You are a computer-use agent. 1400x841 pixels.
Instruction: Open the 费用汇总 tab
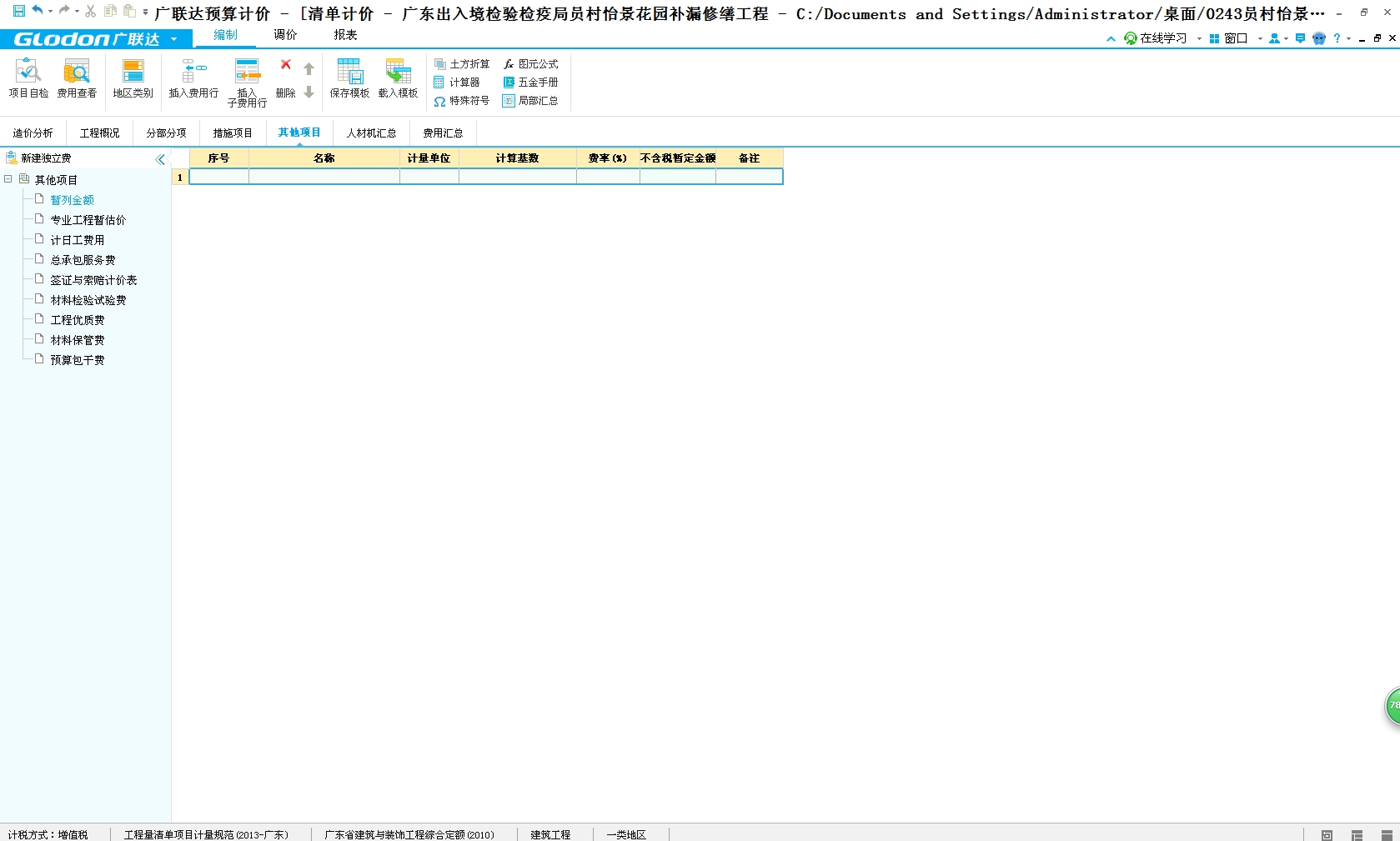point(443,133)
